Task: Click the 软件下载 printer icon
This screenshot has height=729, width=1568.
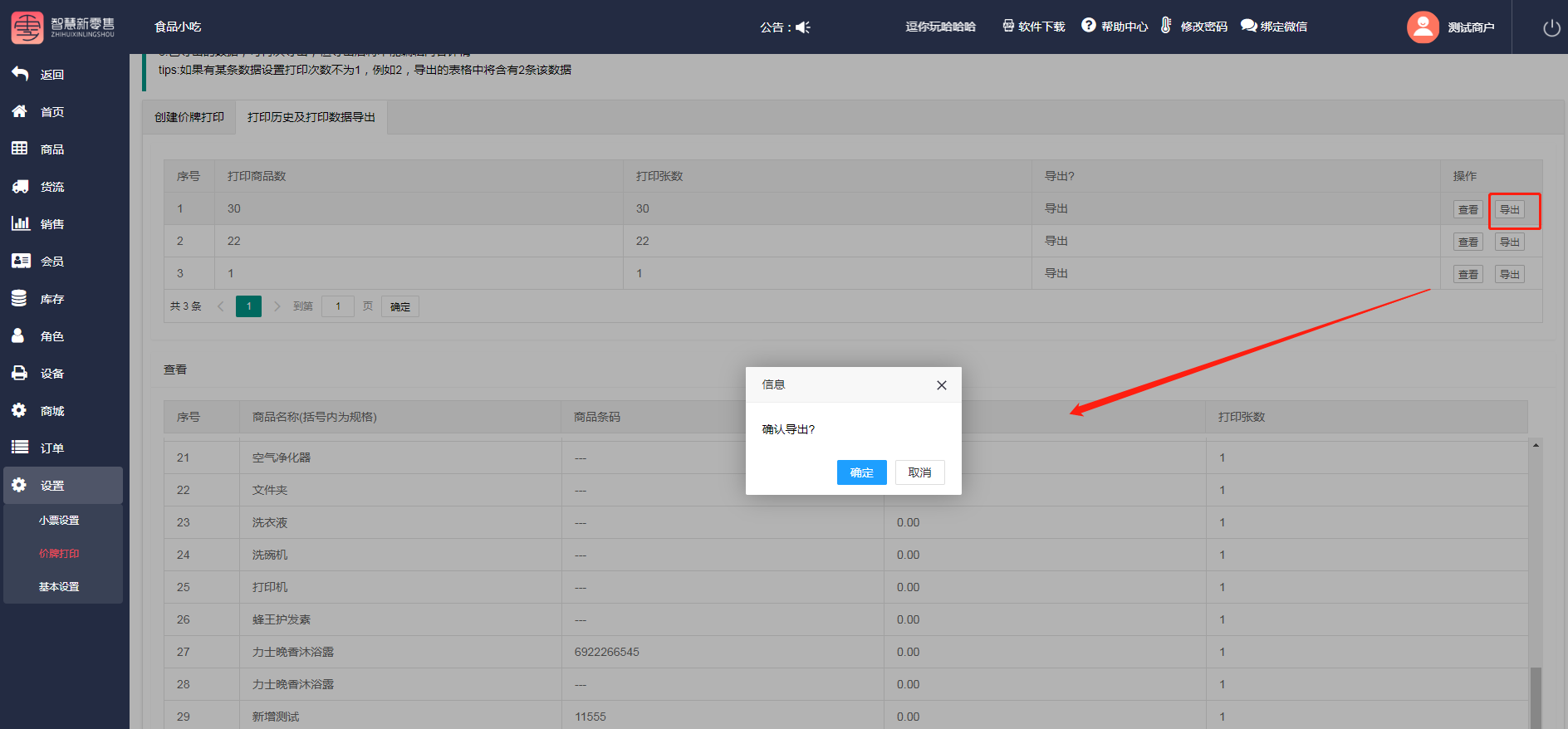Action: [x=1008, y=26]
